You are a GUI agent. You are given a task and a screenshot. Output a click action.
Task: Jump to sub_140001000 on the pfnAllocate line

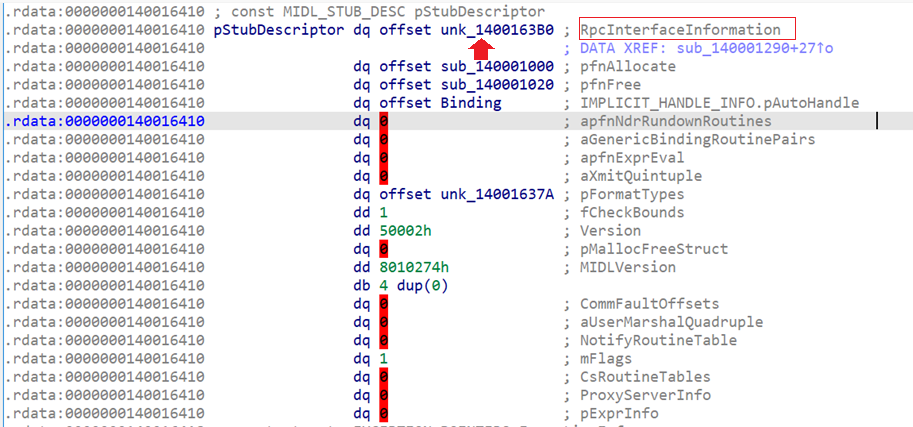496,66
